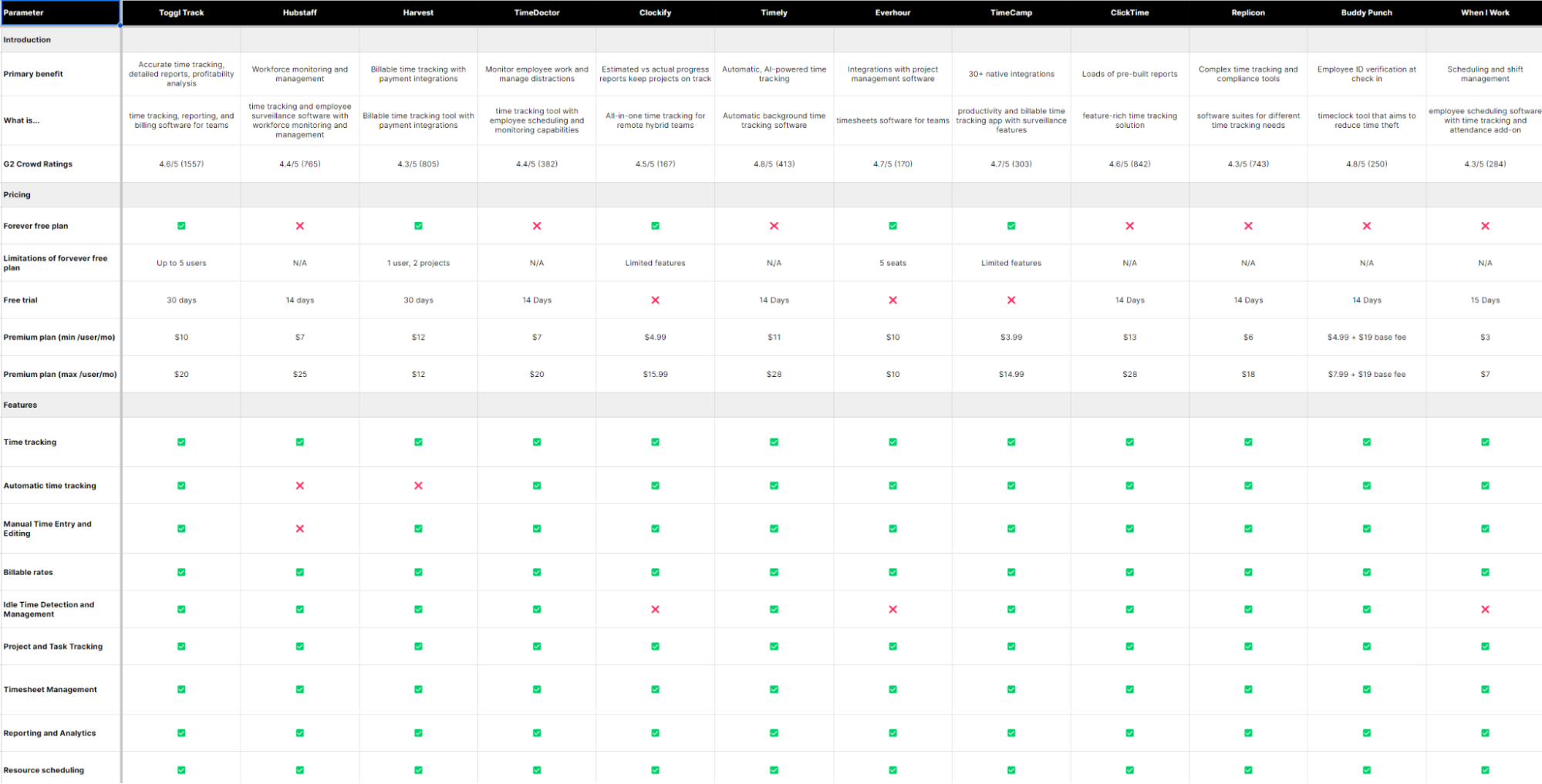
Task: Toggle Harvest's Automatic time tracking mark
Action: (x=418, y=485)
